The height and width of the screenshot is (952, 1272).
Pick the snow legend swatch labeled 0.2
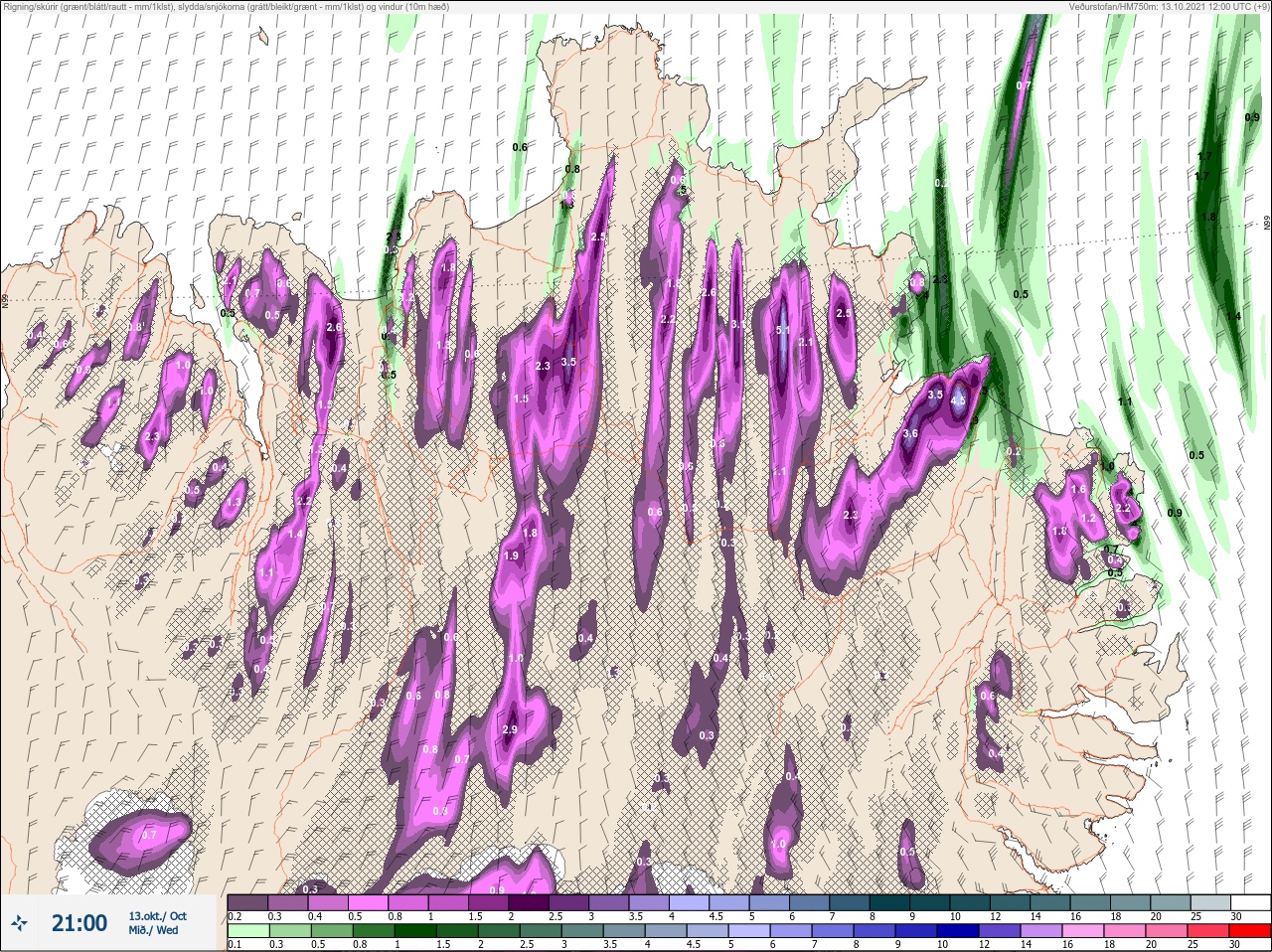click(247, 903)
